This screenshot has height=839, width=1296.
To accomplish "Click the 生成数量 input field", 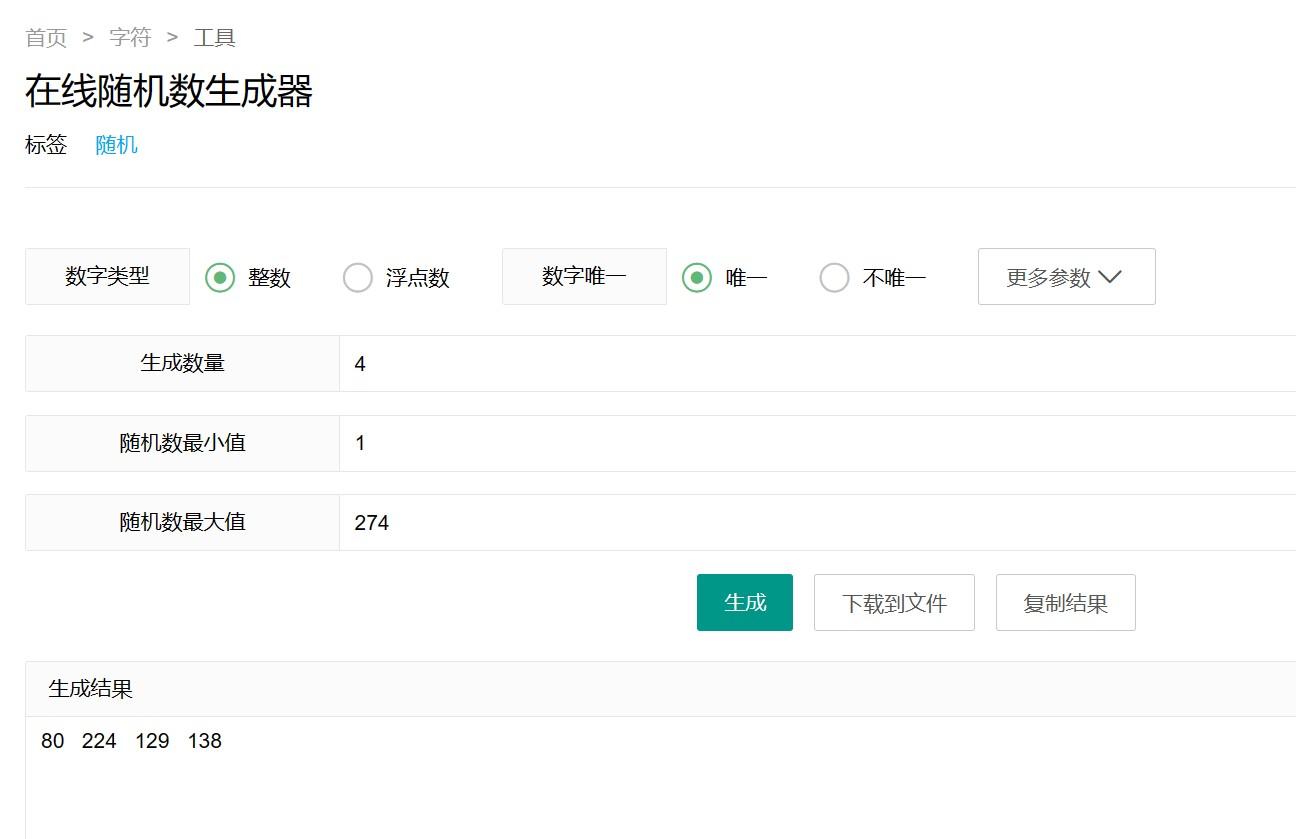I will [816, 364].
